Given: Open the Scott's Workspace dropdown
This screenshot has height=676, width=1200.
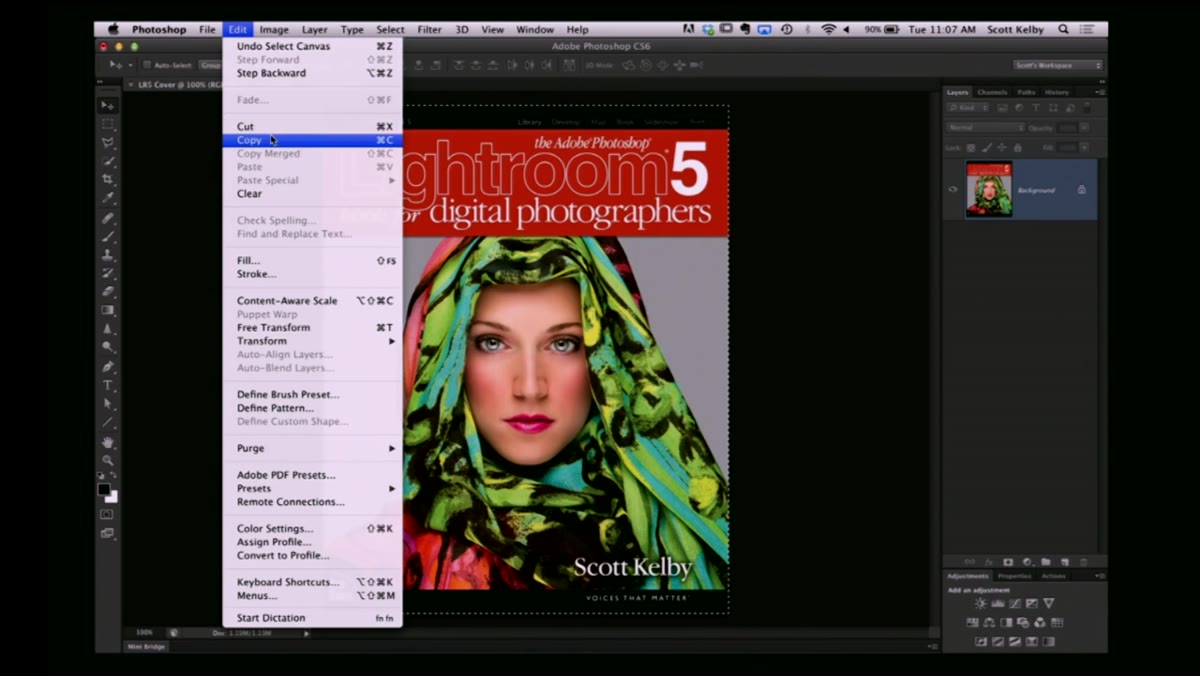Looking at the screenshot, I should pyautogui.click(x=1058, y=65).
